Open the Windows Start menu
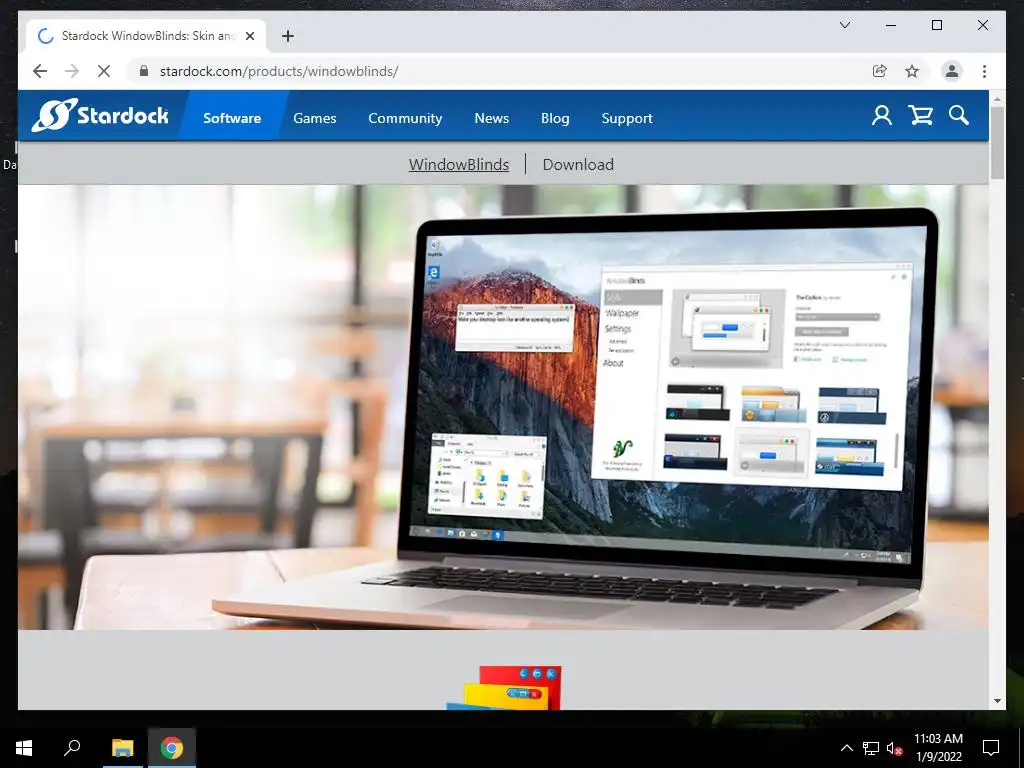Image resolution: width=1024 pixels, height=768 pixels. [x=24, y=748]
